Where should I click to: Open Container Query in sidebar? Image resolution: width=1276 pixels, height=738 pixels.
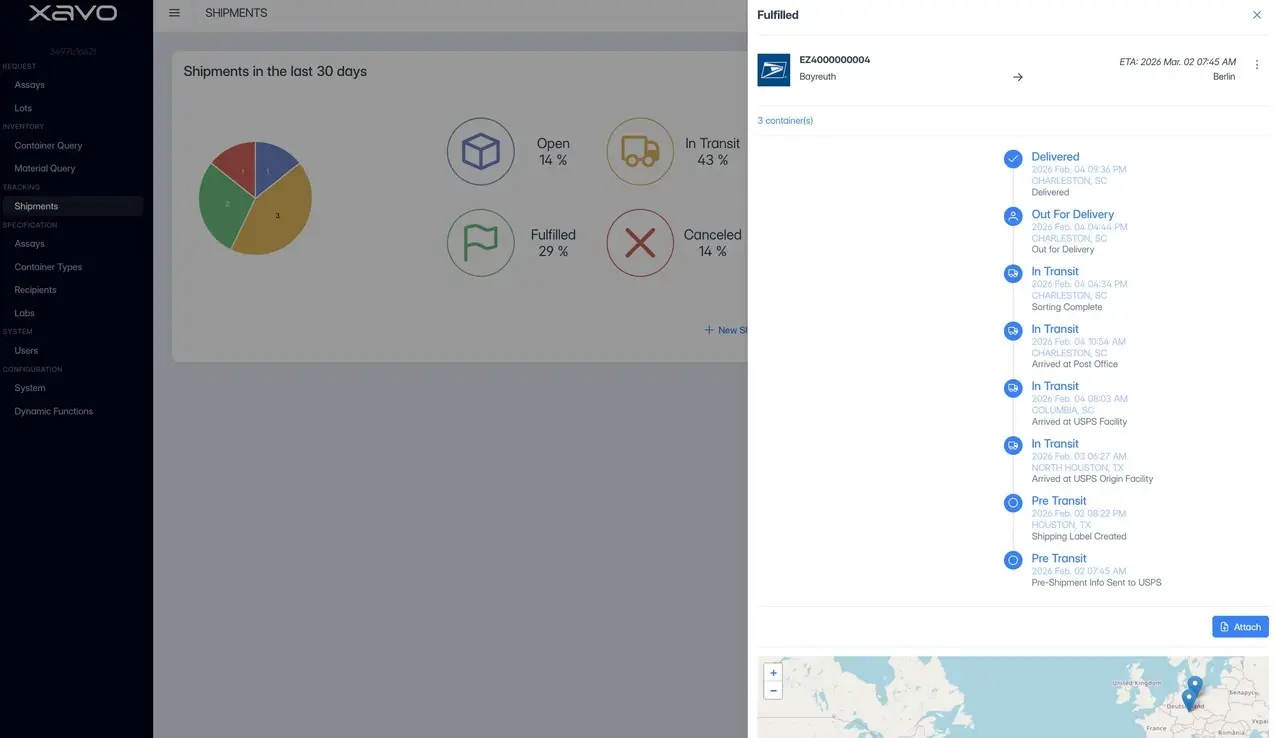(48, 146)
